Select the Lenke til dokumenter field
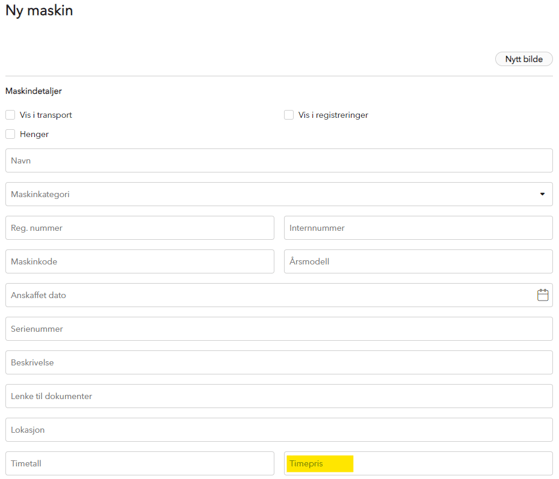The width and height of the screenshot is (559, 479). 279,396
